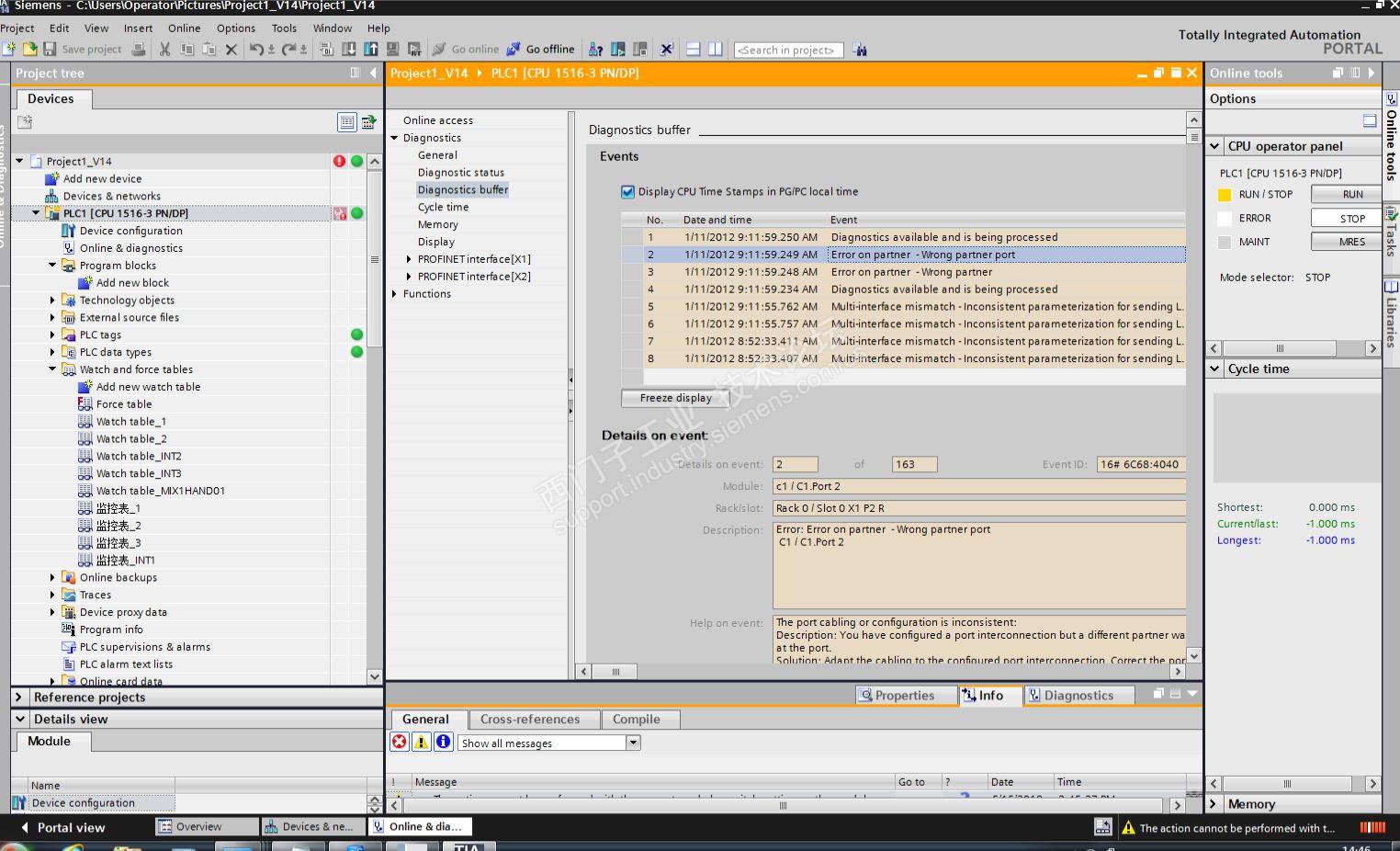Toggle the warning messages filter icon

pos(422,743)
